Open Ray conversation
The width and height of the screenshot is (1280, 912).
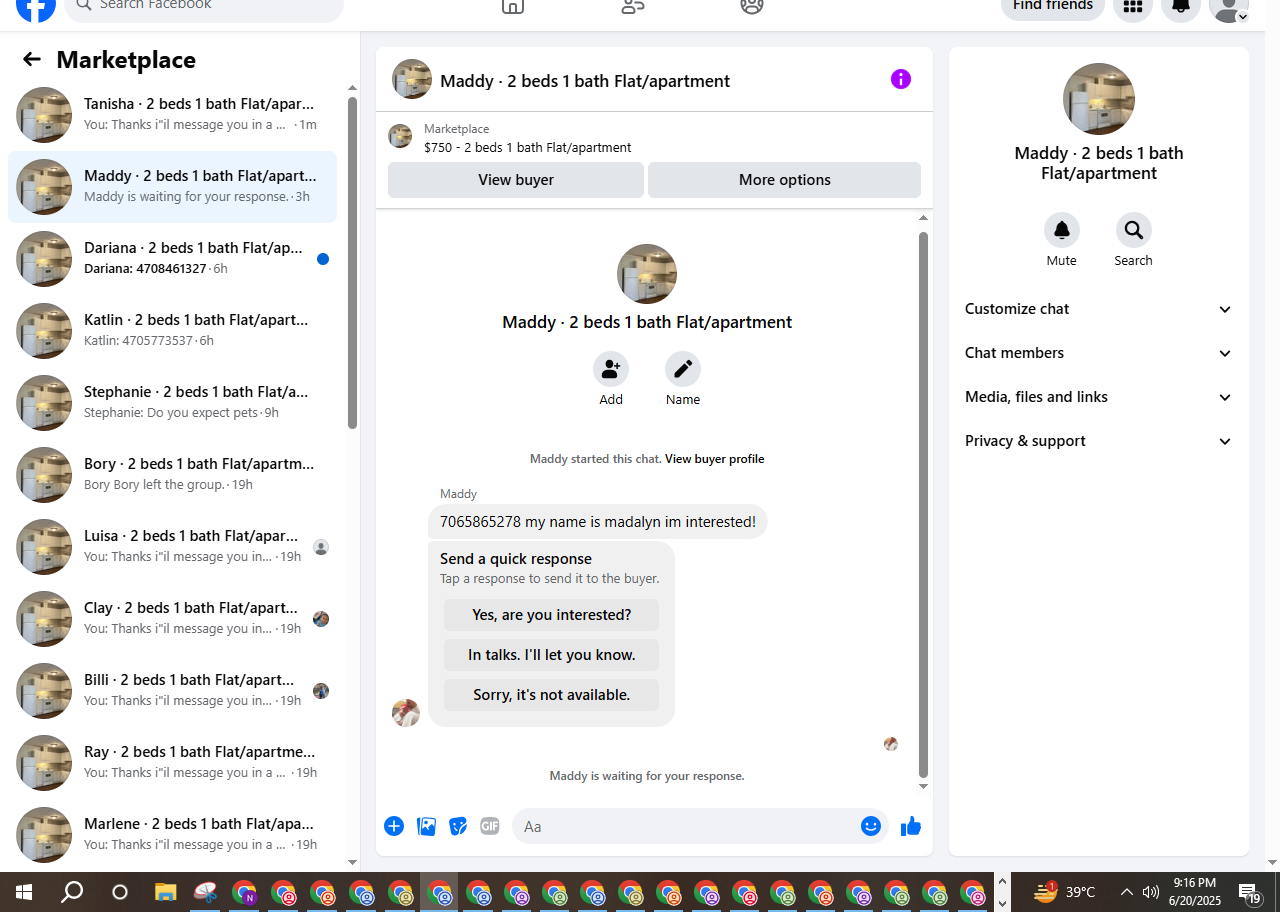coord(172,763)
